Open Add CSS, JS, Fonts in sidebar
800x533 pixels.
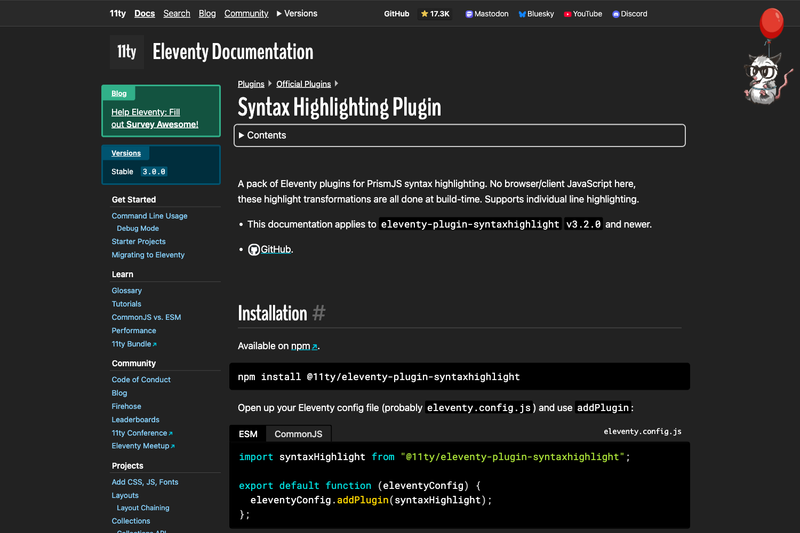pos(145,482)
